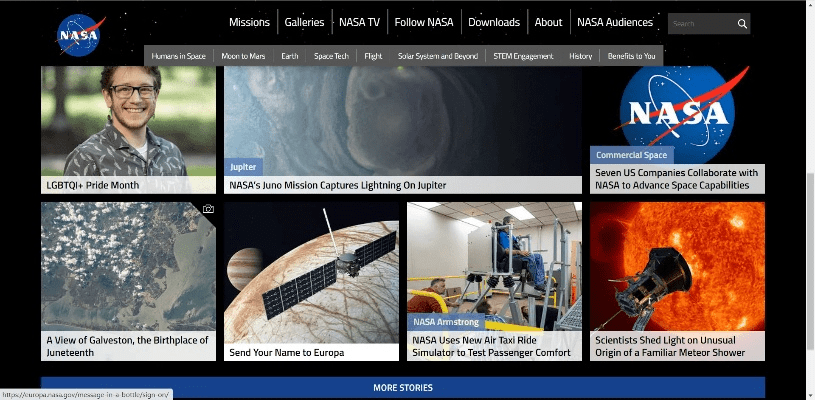Open the Galleries menu
The image size is (815, 400).
pos(304,22)
